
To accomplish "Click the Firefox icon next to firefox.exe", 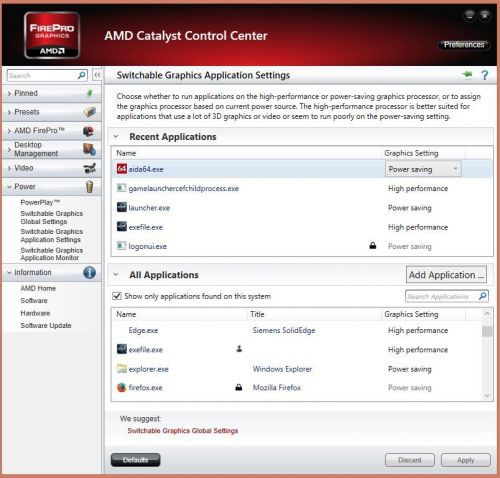I will point(122,387).
